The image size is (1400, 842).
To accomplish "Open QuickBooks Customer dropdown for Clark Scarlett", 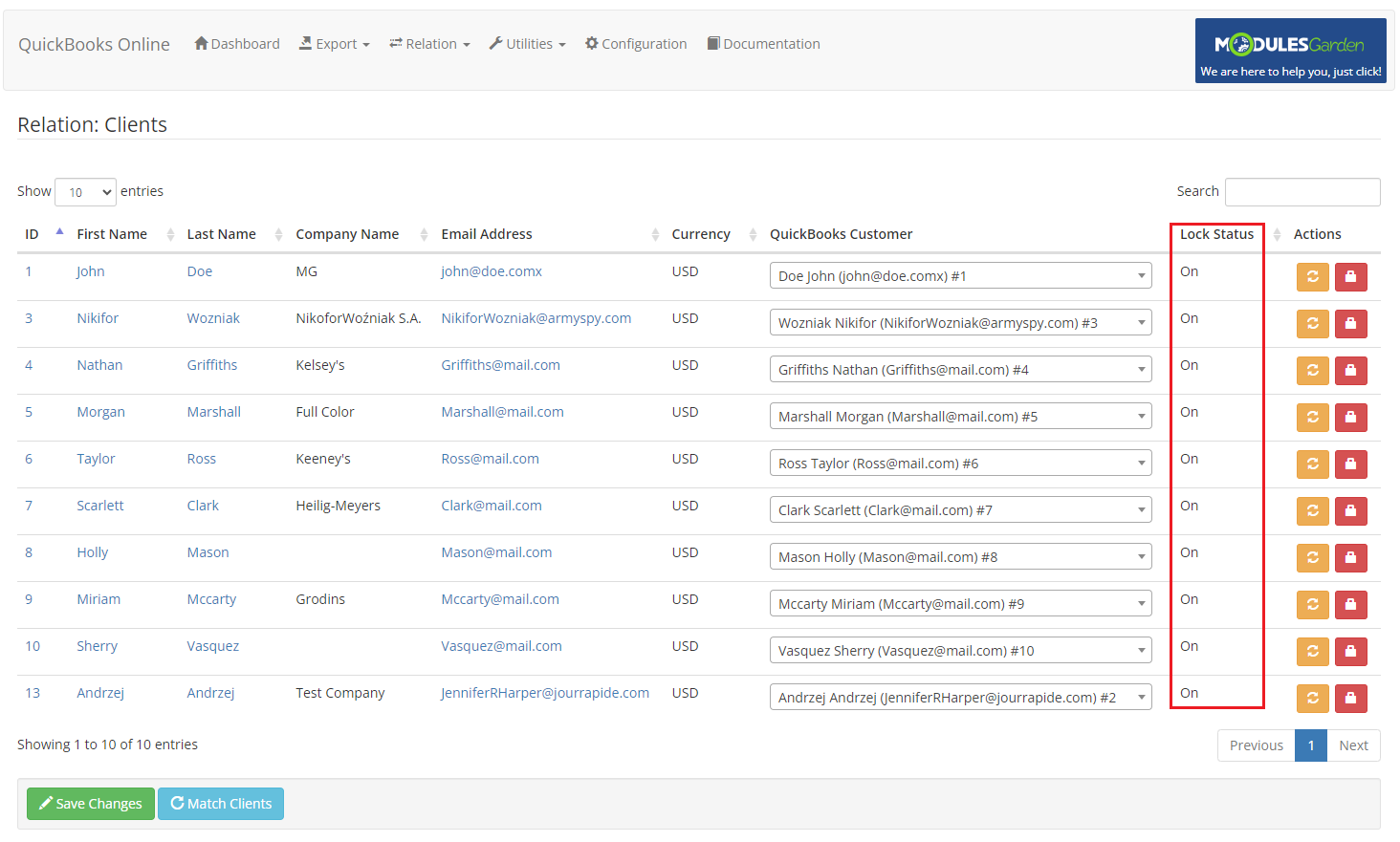I will 960,509.
